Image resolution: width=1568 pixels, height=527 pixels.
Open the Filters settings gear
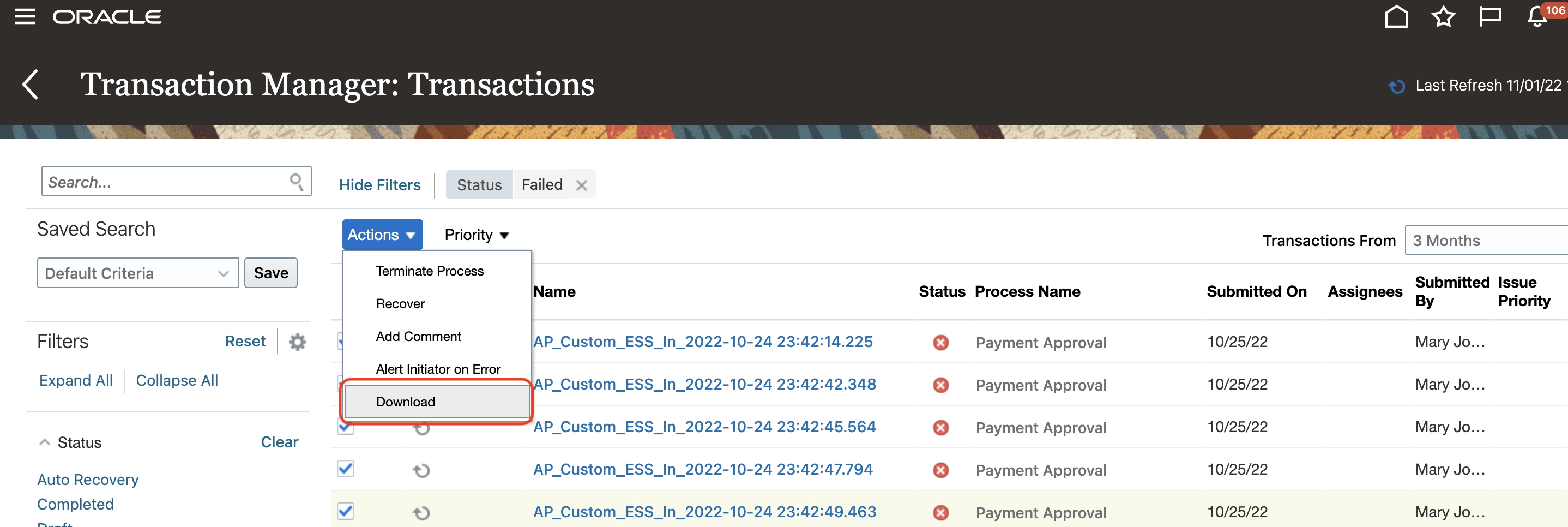[x=297, y=342]
